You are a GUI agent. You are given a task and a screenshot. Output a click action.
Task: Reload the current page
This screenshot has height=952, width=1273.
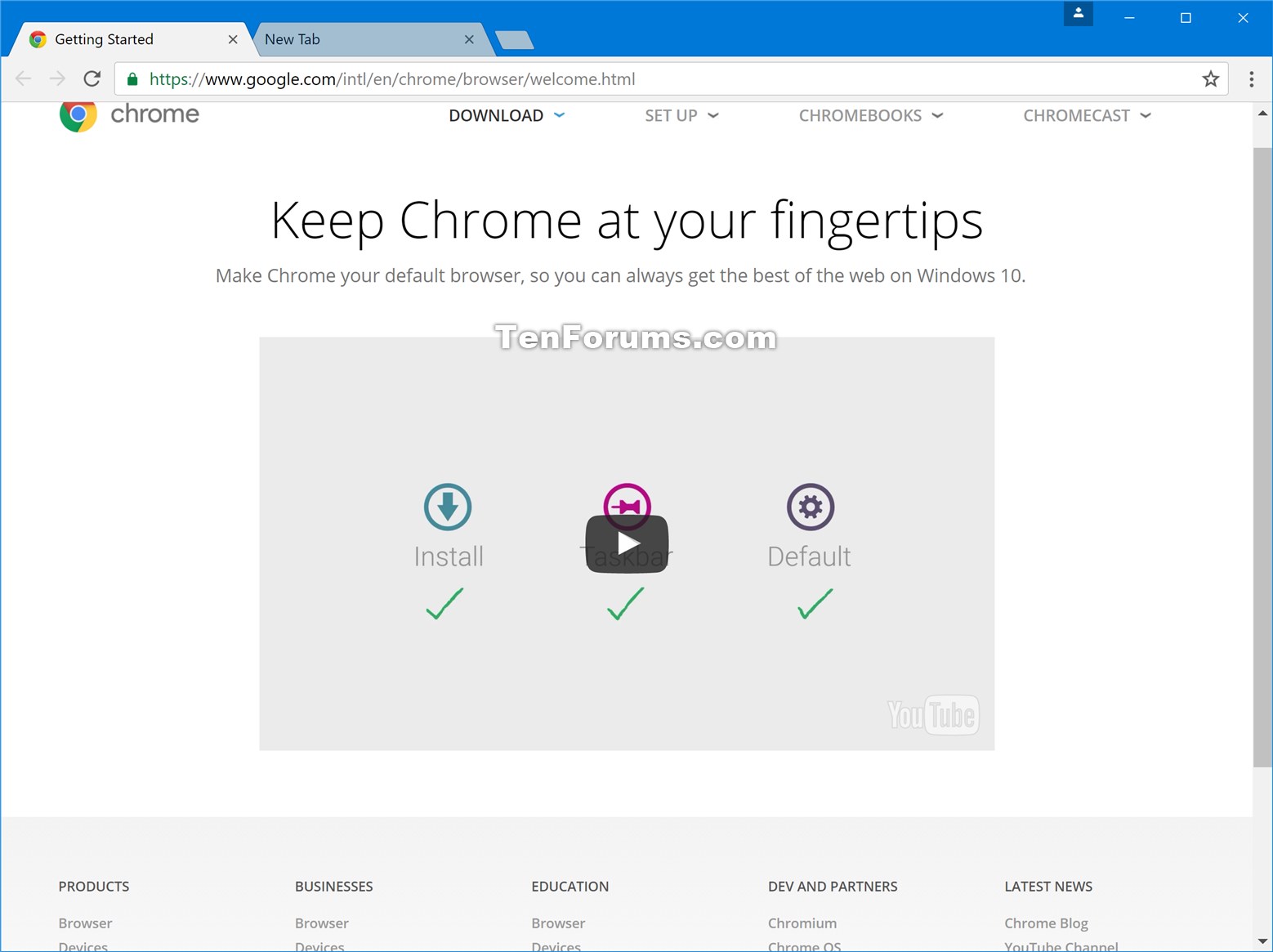(92, 79)
